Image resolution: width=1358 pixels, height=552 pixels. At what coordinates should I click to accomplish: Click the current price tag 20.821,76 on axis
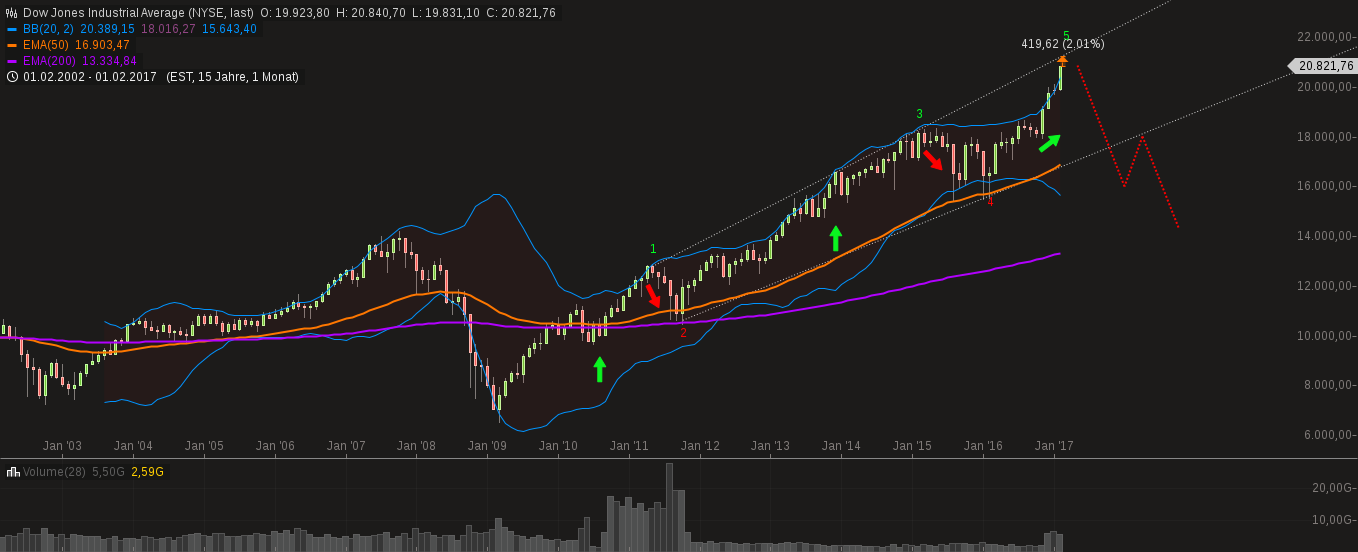click(1324, 66)
